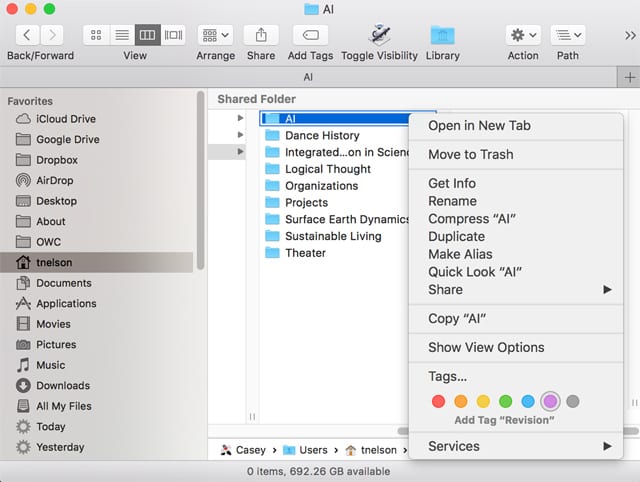Switch to list view in toolbar
The width and height of the screenshot is (640, 482).
pyautogui.click(x=122, y=35)
